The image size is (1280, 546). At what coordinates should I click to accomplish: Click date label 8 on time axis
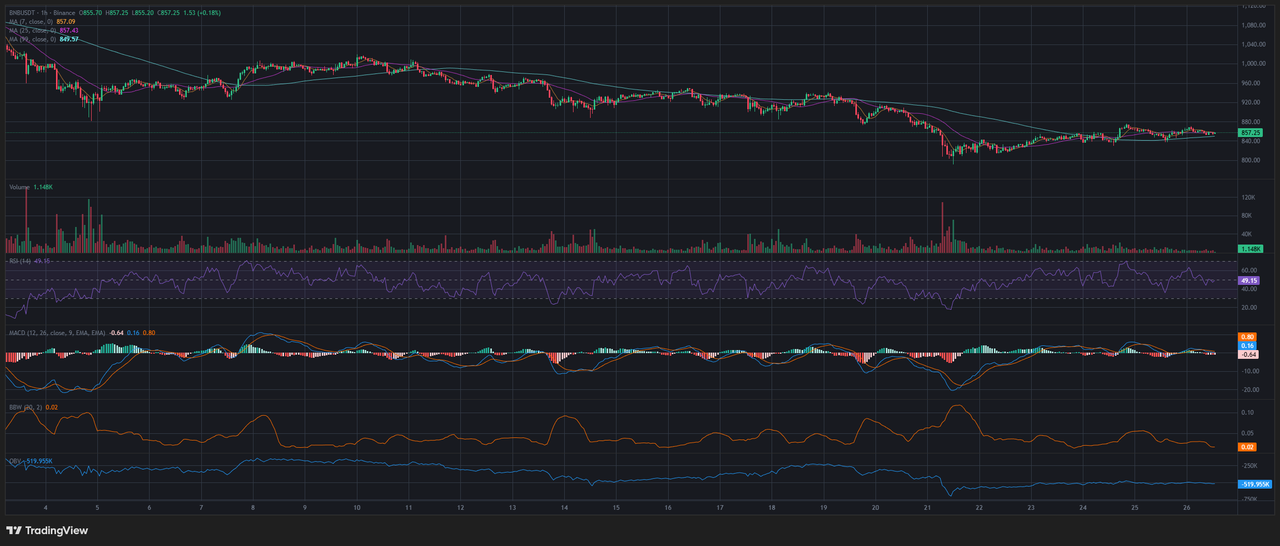(x=253, y=508)
